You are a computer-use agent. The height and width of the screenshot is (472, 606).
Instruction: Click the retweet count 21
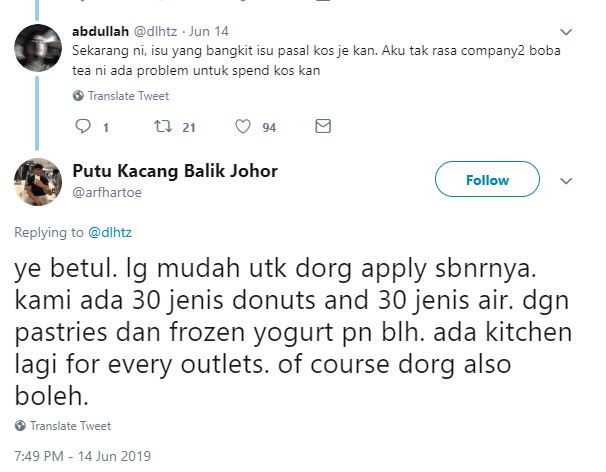point(188,127)
